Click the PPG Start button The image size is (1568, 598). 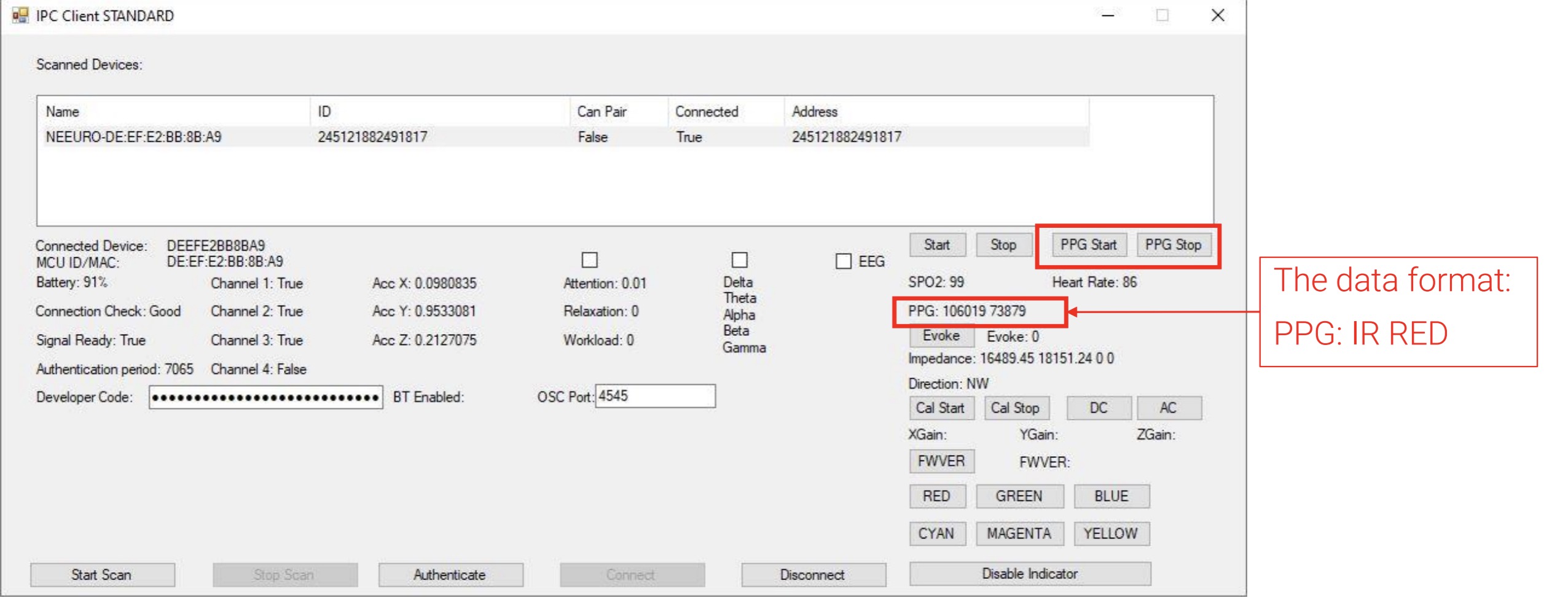tap(1088, 244)
